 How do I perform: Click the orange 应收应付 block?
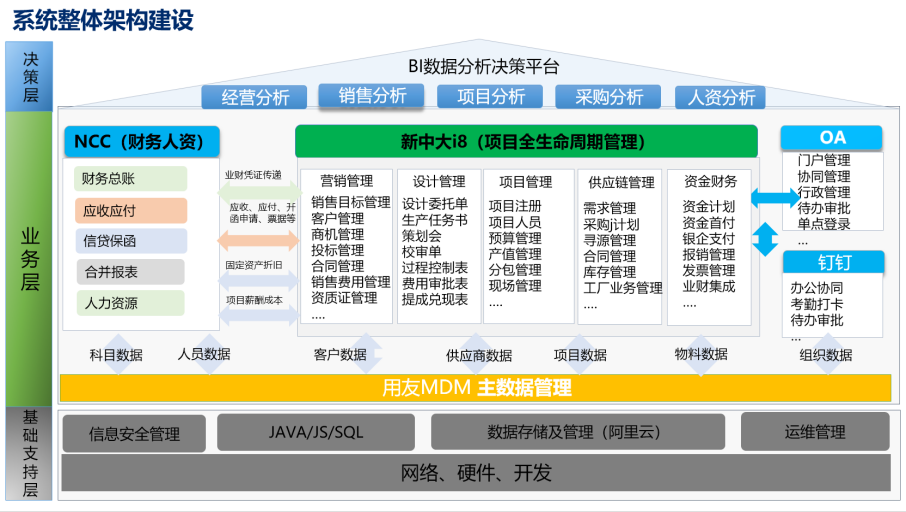131,211
